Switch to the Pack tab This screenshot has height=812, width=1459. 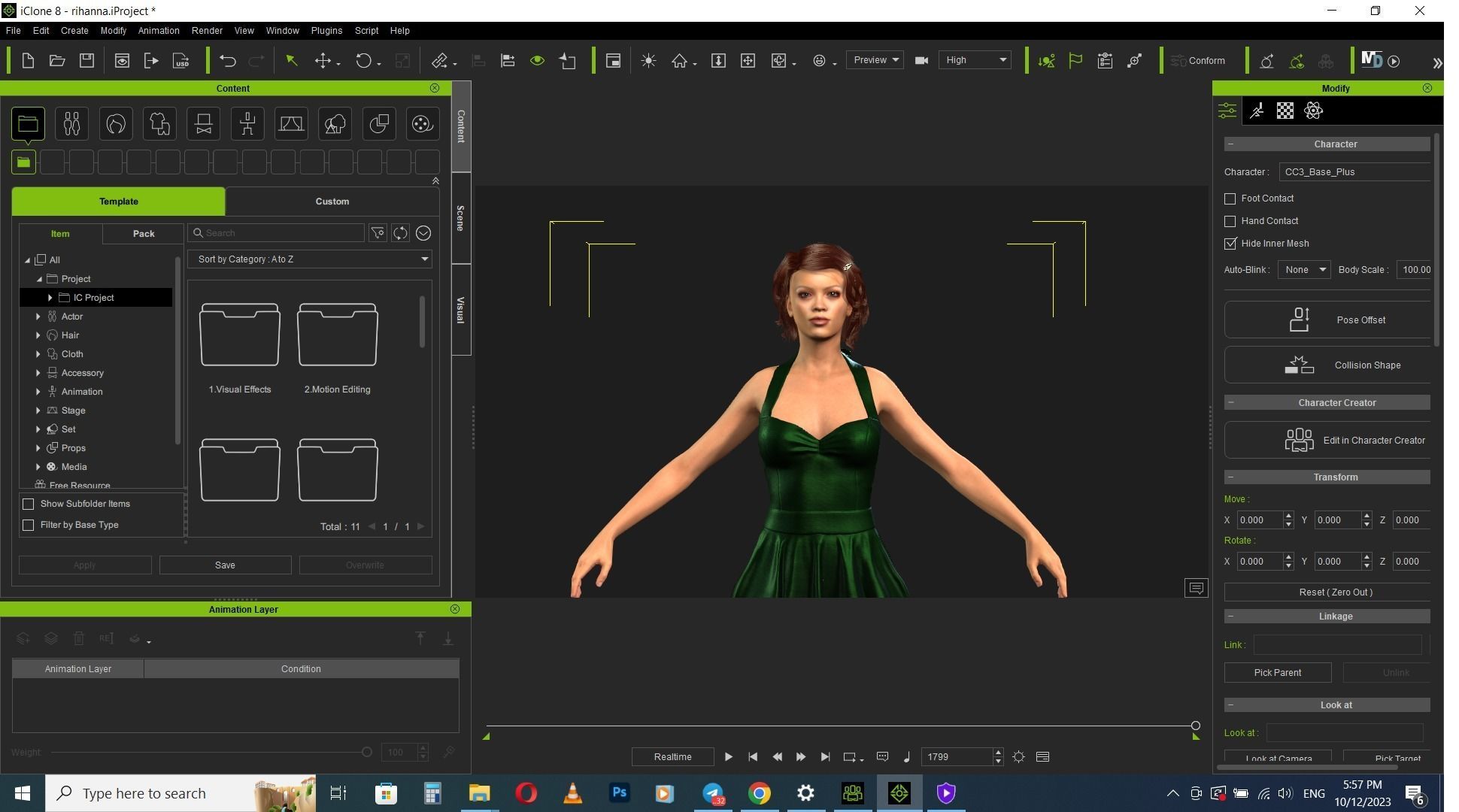click(x=144, y=234)
